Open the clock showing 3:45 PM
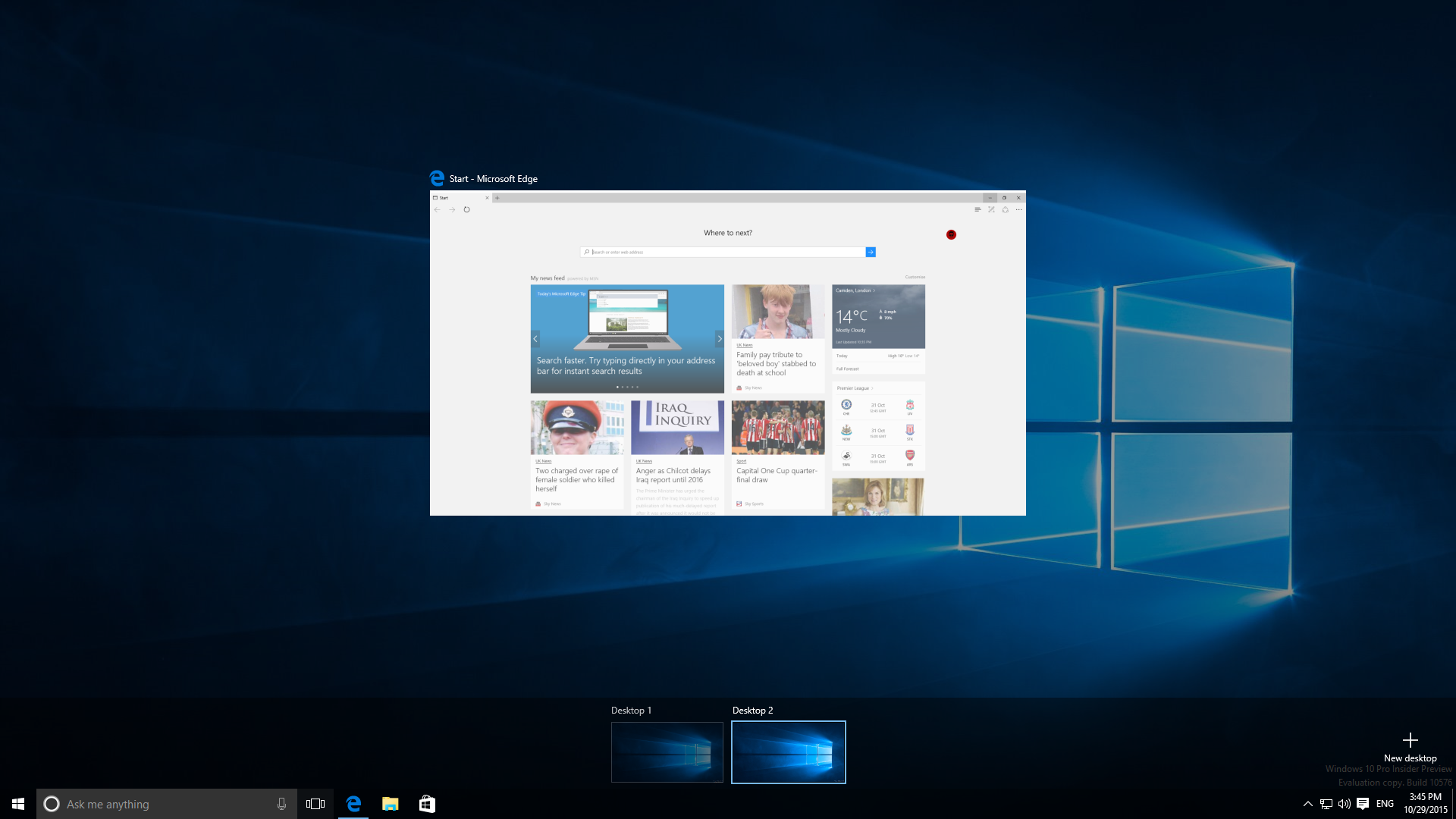 point(1425,803)
